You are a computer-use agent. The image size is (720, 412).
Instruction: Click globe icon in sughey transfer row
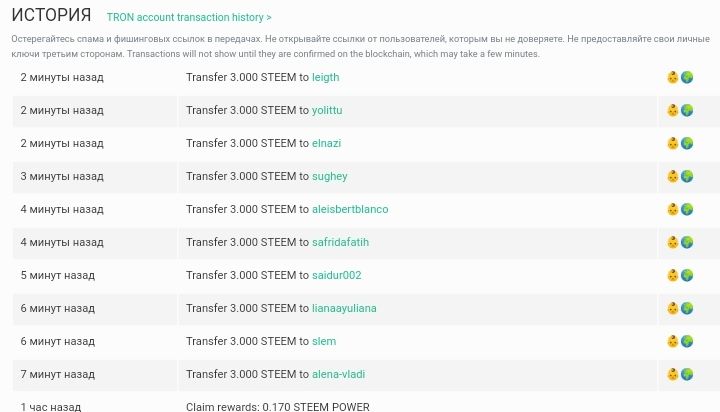[x=687, y=176]
